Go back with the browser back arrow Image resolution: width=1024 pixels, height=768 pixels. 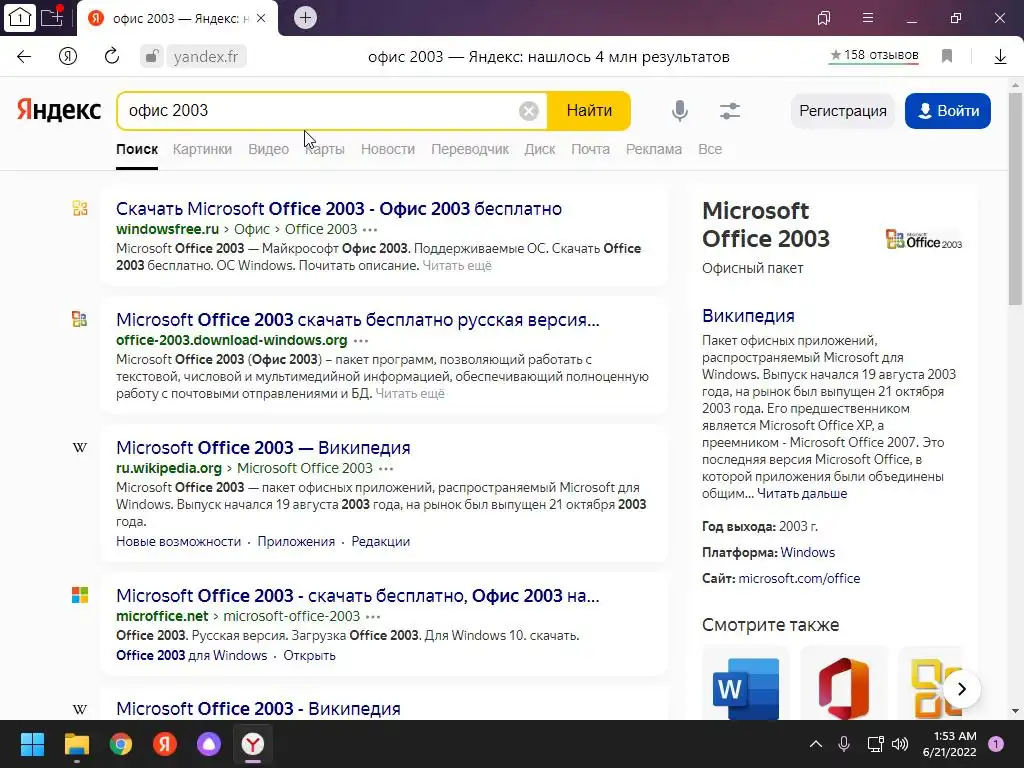(x=24, y=56)
